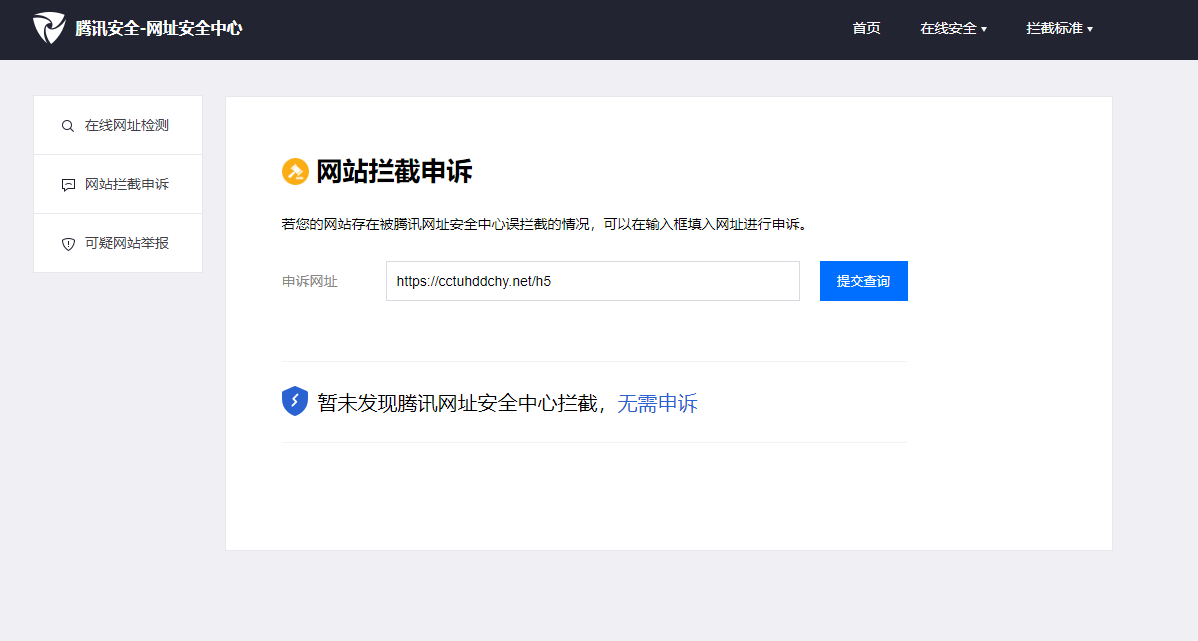Expand the 在线安全 dropdown arrow
Image resolution: width=1198 pixels, height=641 pixels.
click(984, 29)
